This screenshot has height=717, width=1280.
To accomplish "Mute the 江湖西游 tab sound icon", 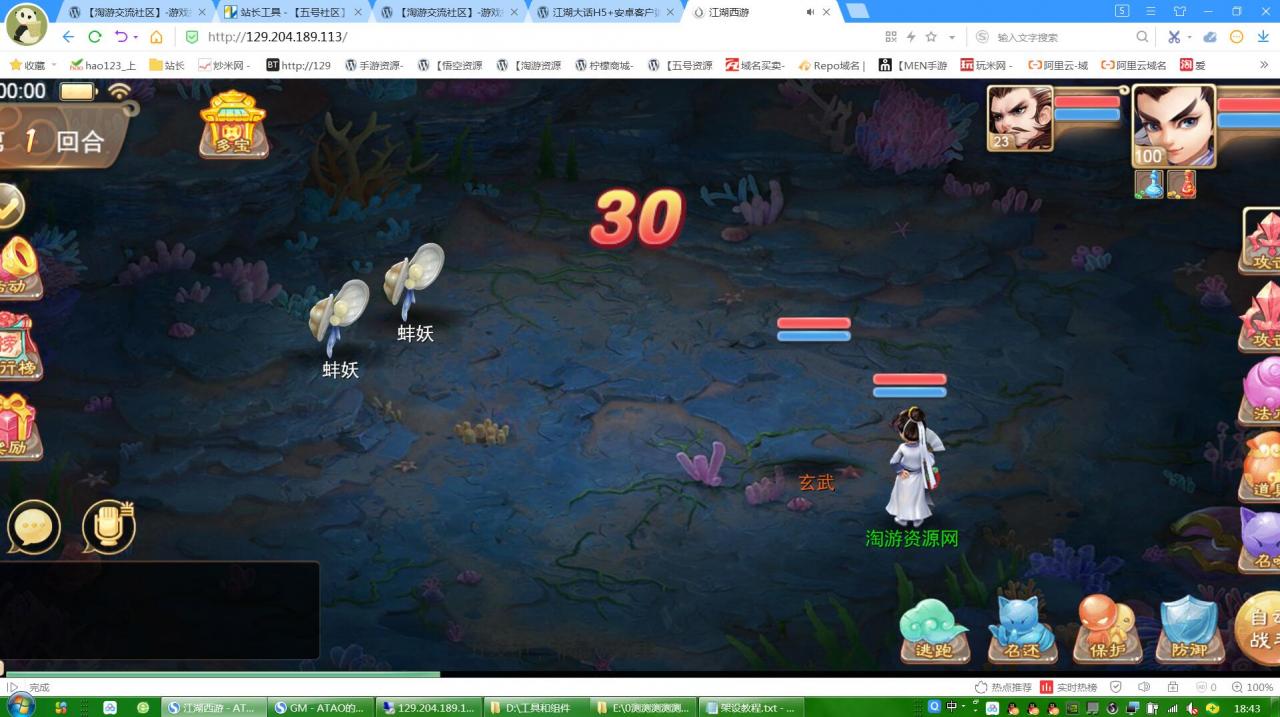I will (810, 12).
